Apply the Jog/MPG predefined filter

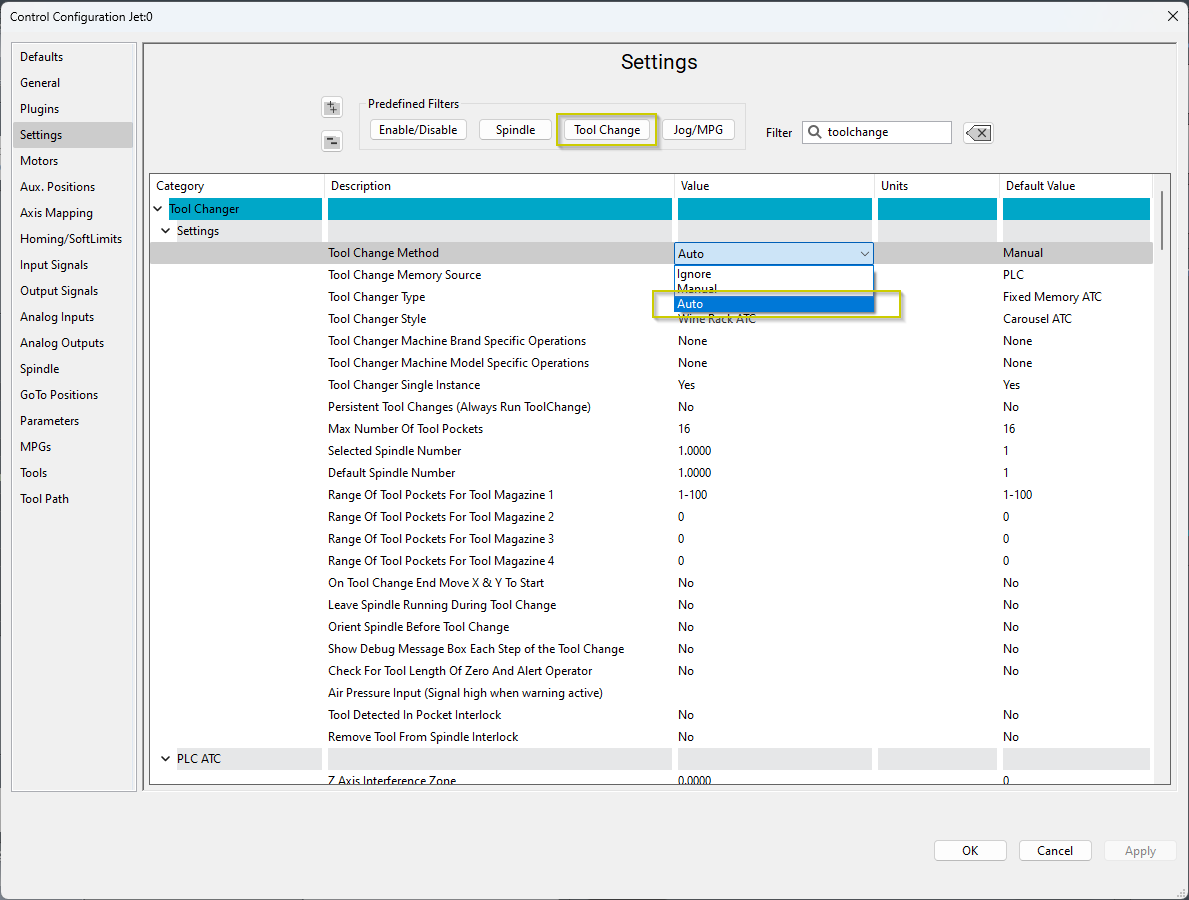click(698, 130)
